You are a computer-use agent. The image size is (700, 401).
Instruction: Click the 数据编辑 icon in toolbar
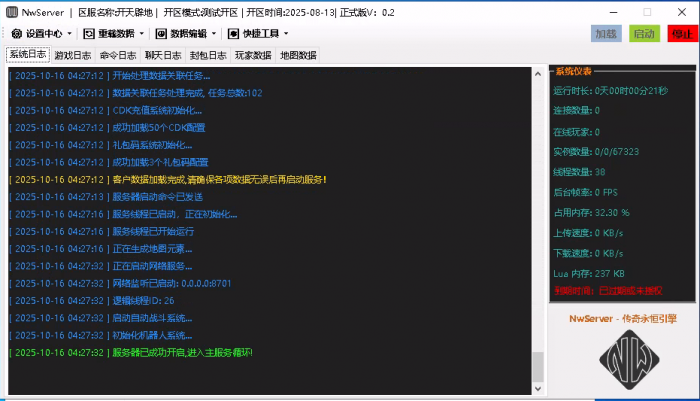point(161,34)
